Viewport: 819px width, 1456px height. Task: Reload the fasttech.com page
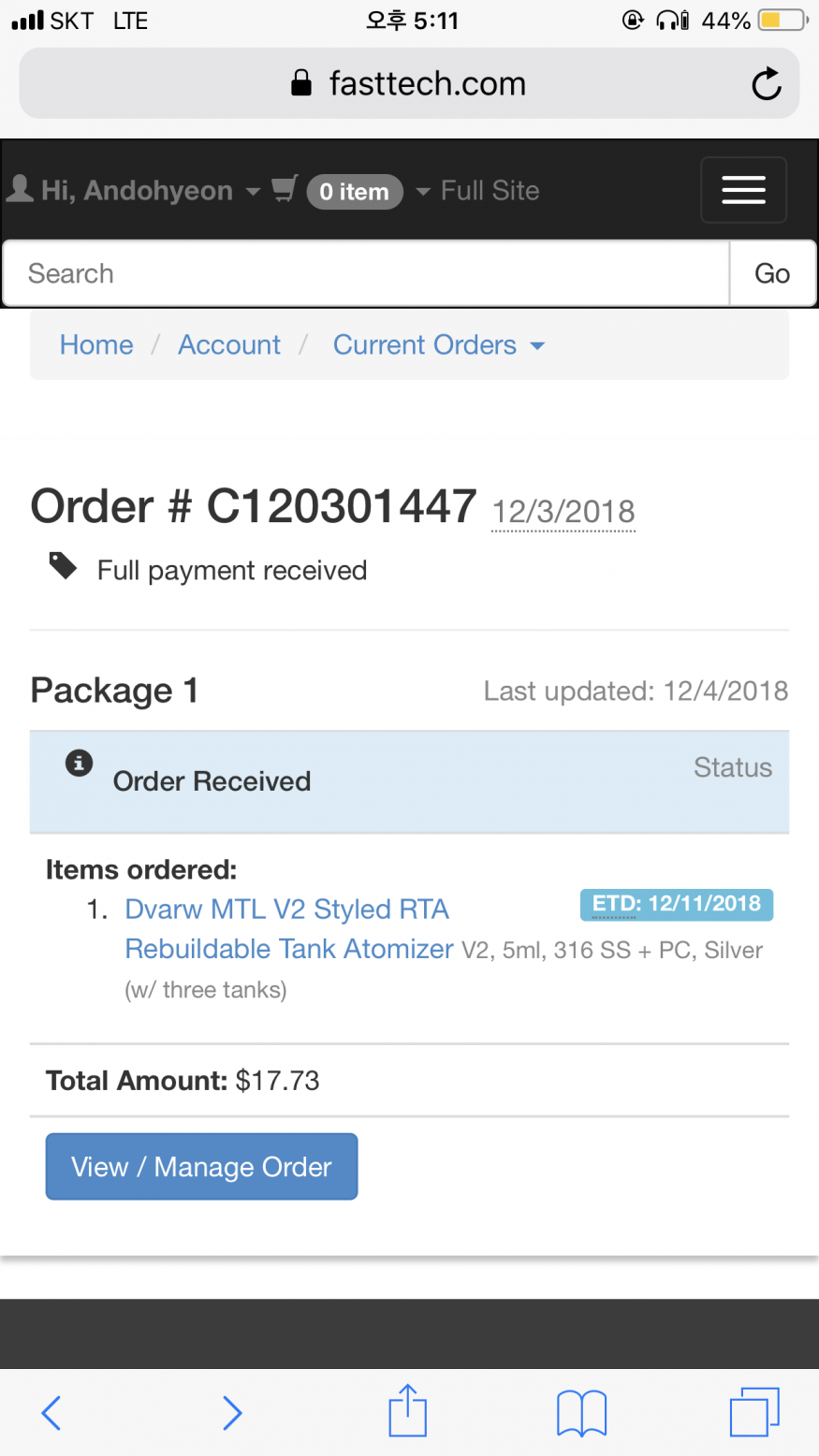coord(766,84)
